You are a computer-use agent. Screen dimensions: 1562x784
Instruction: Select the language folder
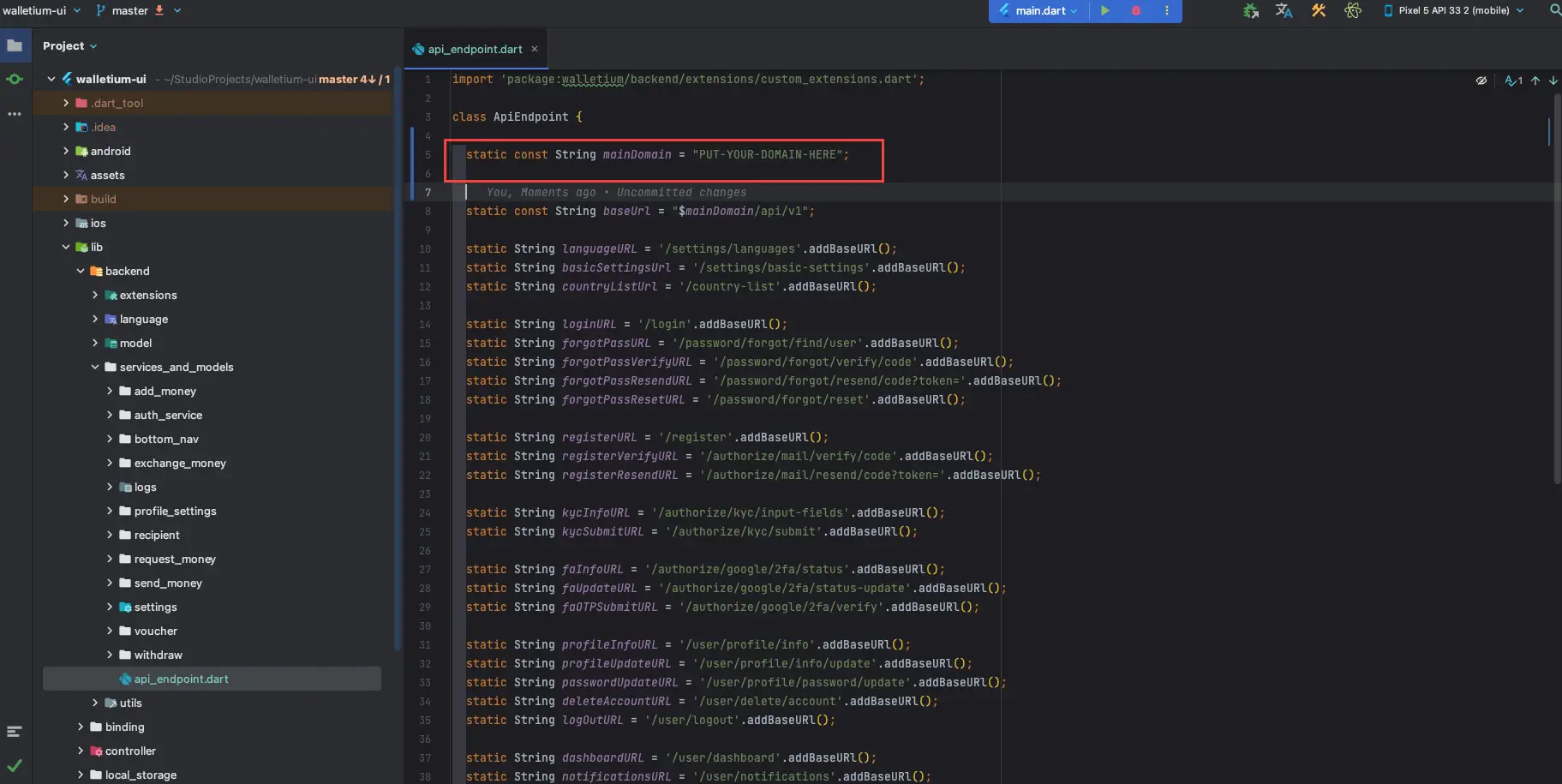click(144, 319)
